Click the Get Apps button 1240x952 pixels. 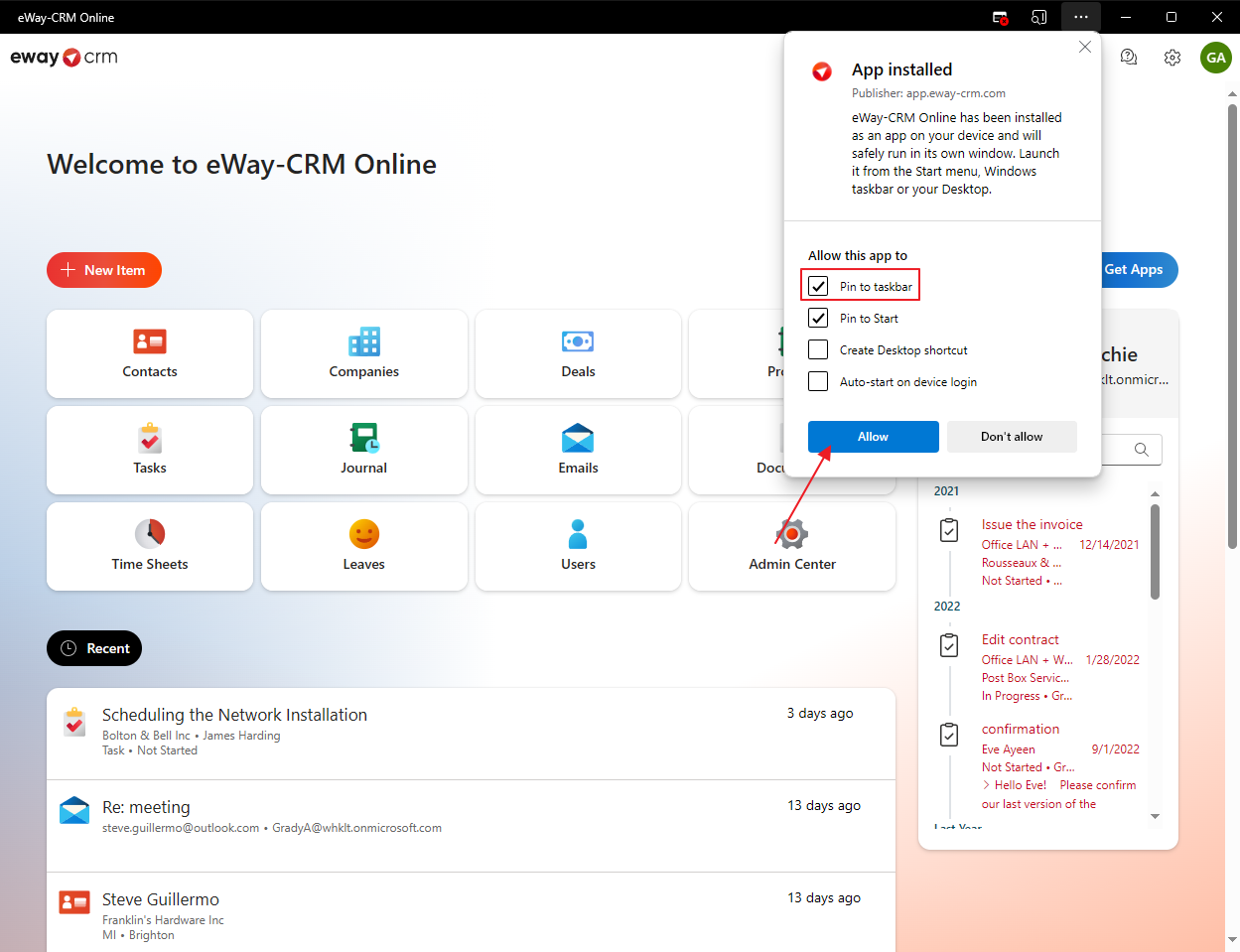[1140, 270]
